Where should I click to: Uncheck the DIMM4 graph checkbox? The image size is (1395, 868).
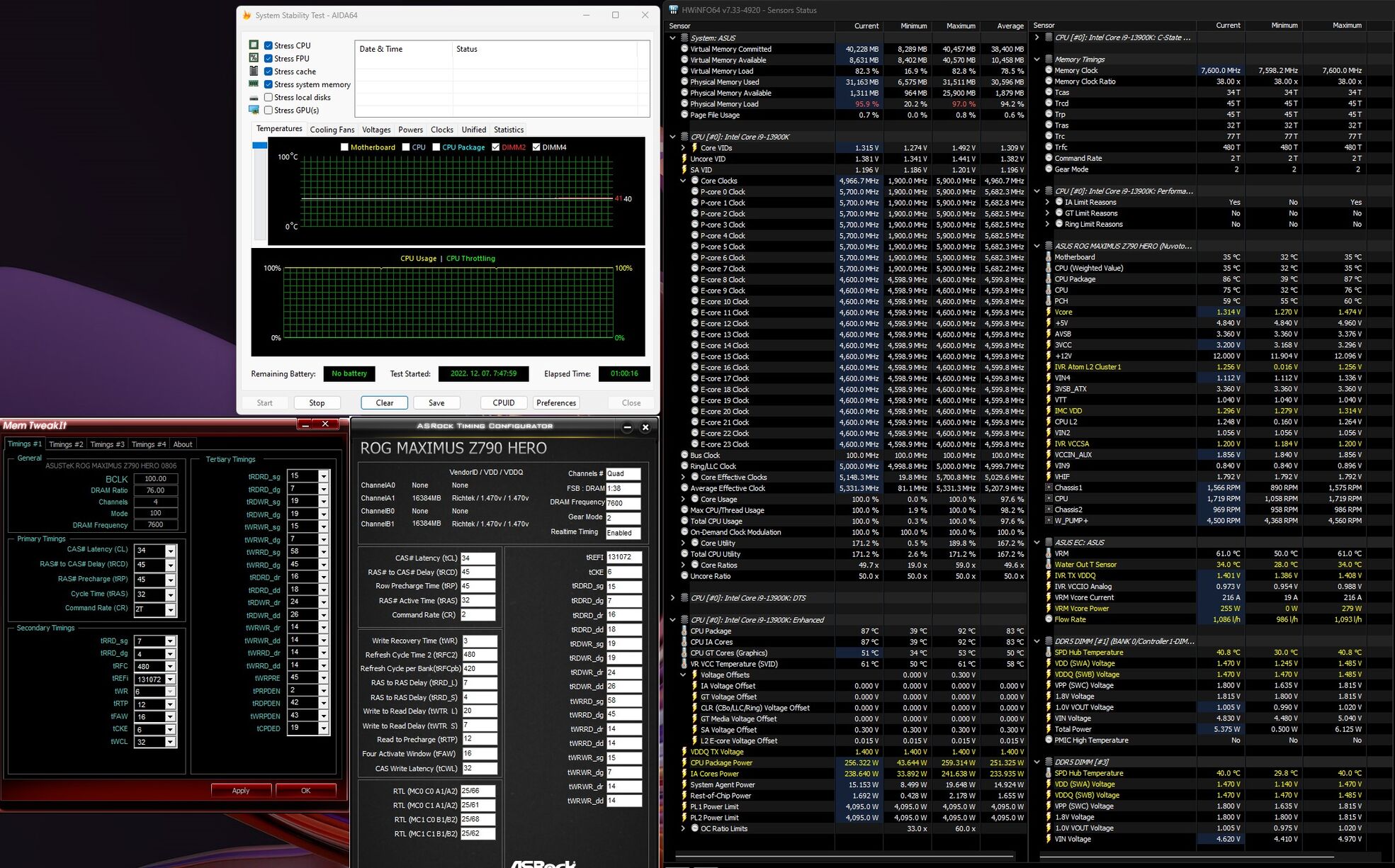[x=536, y=147]
